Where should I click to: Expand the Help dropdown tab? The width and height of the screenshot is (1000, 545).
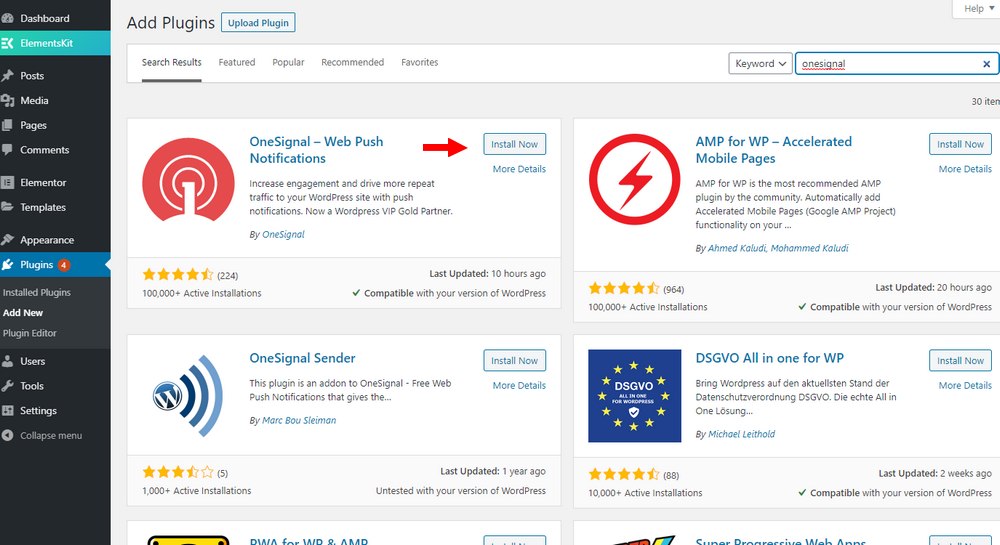coord(979,8)
